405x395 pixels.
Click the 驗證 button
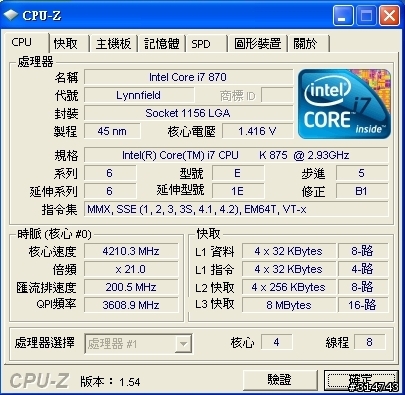[280, 380]
